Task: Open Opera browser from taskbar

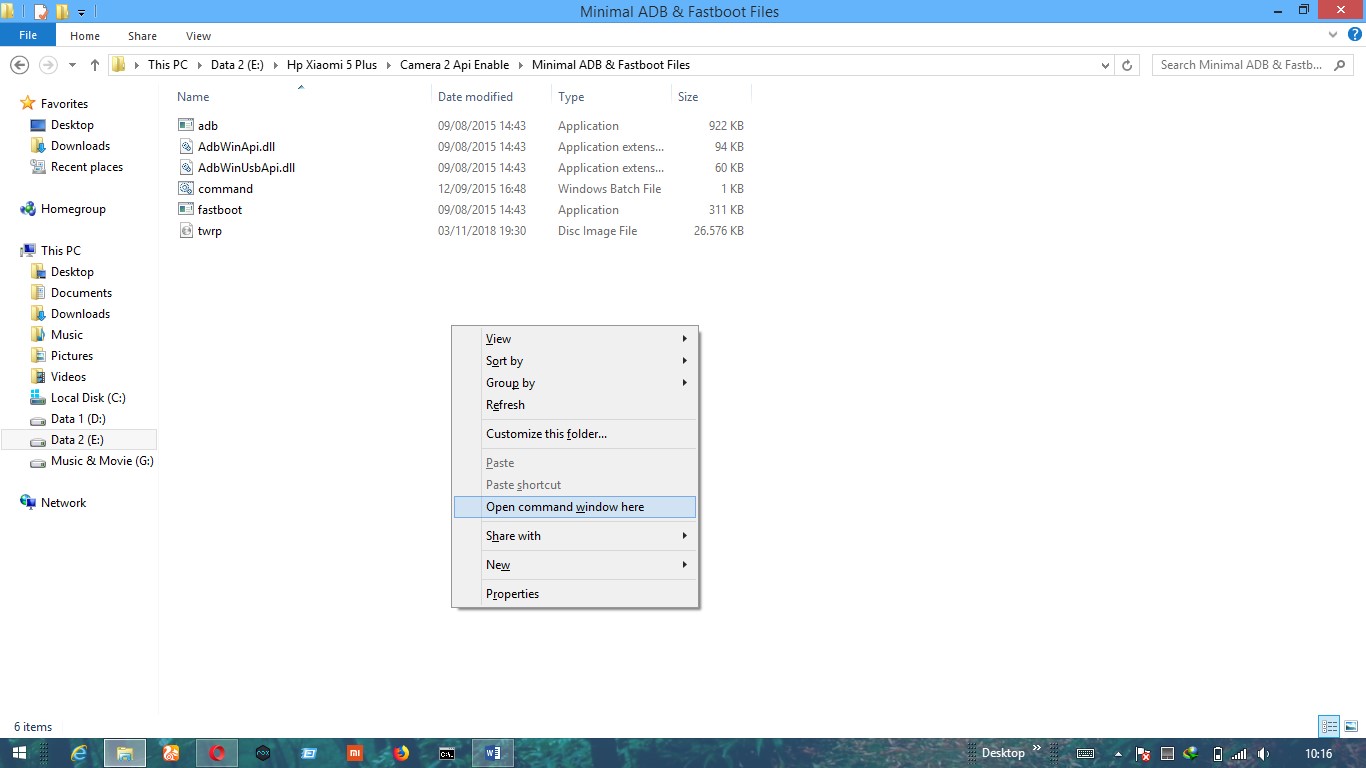Action: 217,753
